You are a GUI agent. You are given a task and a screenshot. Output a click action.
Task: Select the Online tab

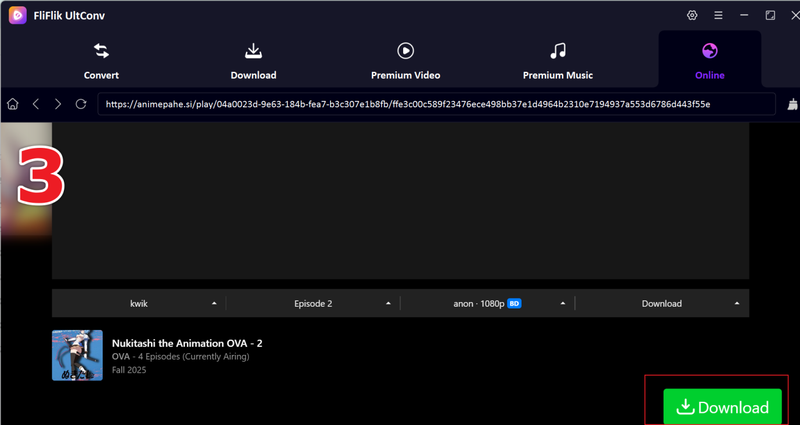710,61
